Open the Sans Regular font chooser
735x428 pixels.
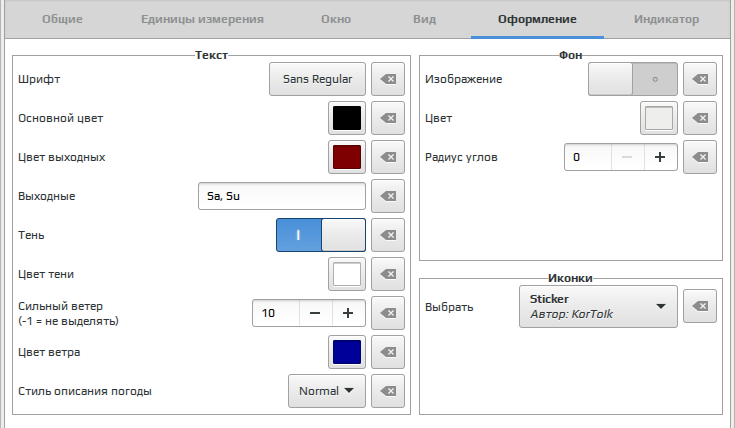click(317, 79)
